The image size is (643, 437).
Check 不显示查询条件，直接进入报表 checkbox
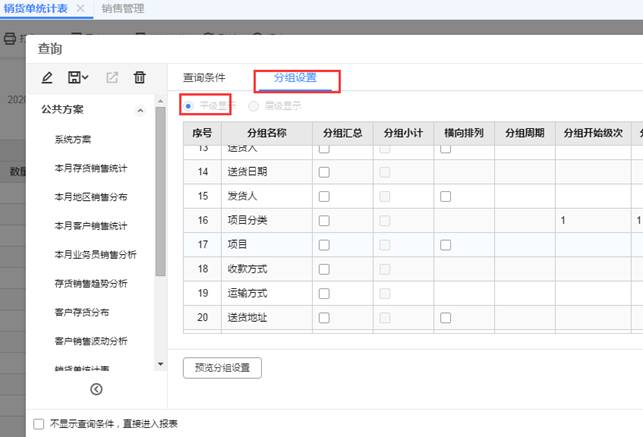click(x=39, y=423)
